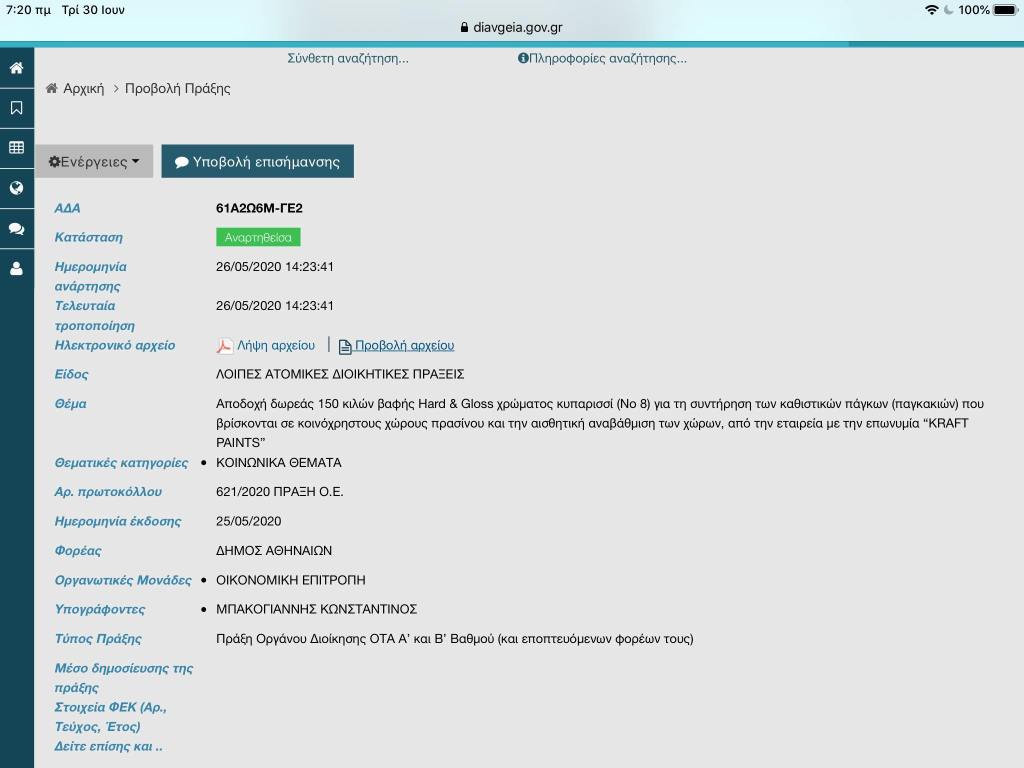
Task: Expand the Ενέργειες dropdown menu
Action: click(x=94, y=162)
